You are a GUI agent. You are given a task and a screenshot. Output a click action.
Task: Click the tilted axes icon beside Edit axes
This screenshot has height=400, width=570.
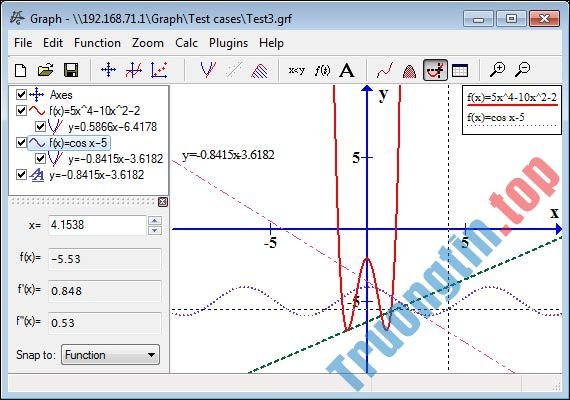(x=133, y=70)
